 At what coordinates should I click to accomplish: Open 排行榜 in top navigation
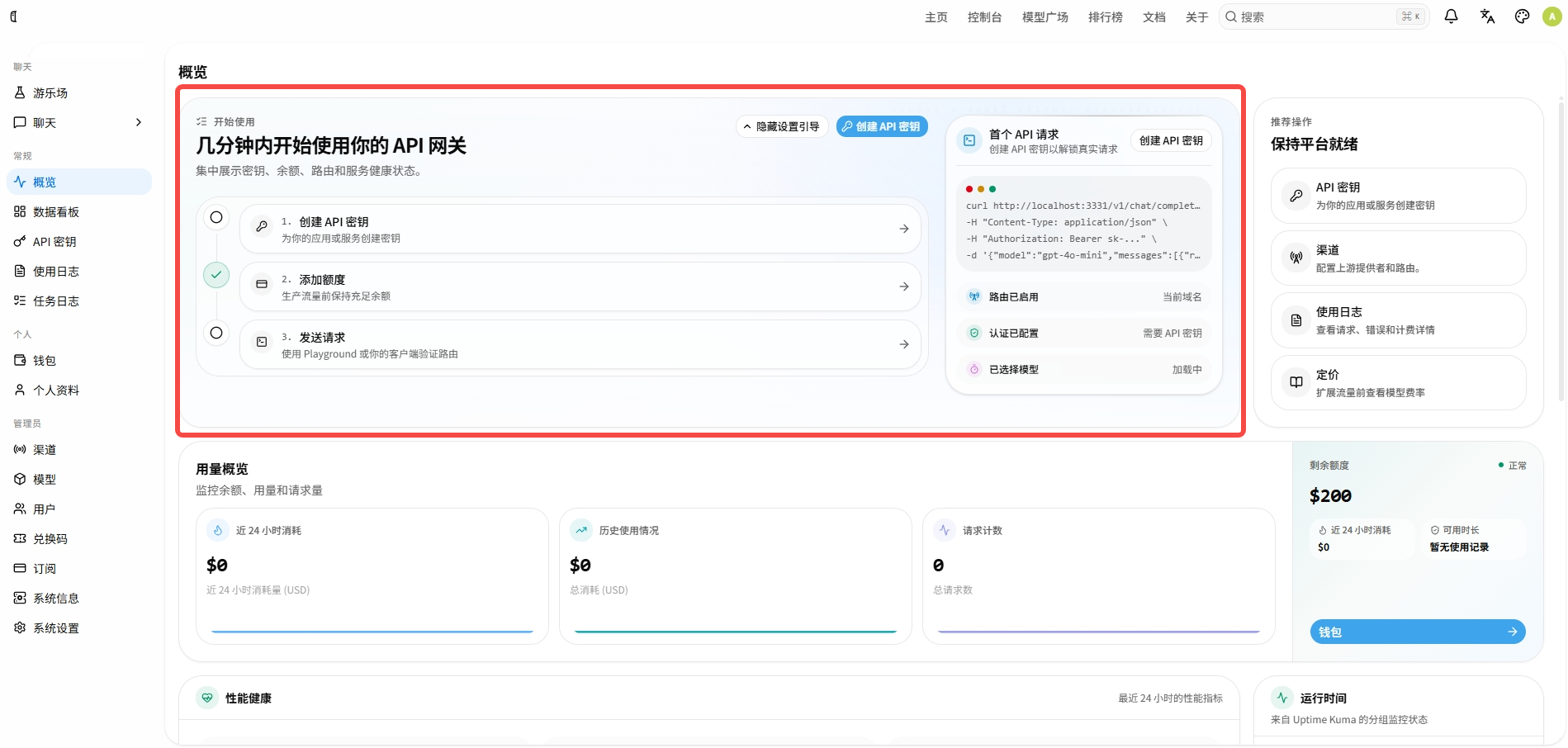pos(1106,17)
